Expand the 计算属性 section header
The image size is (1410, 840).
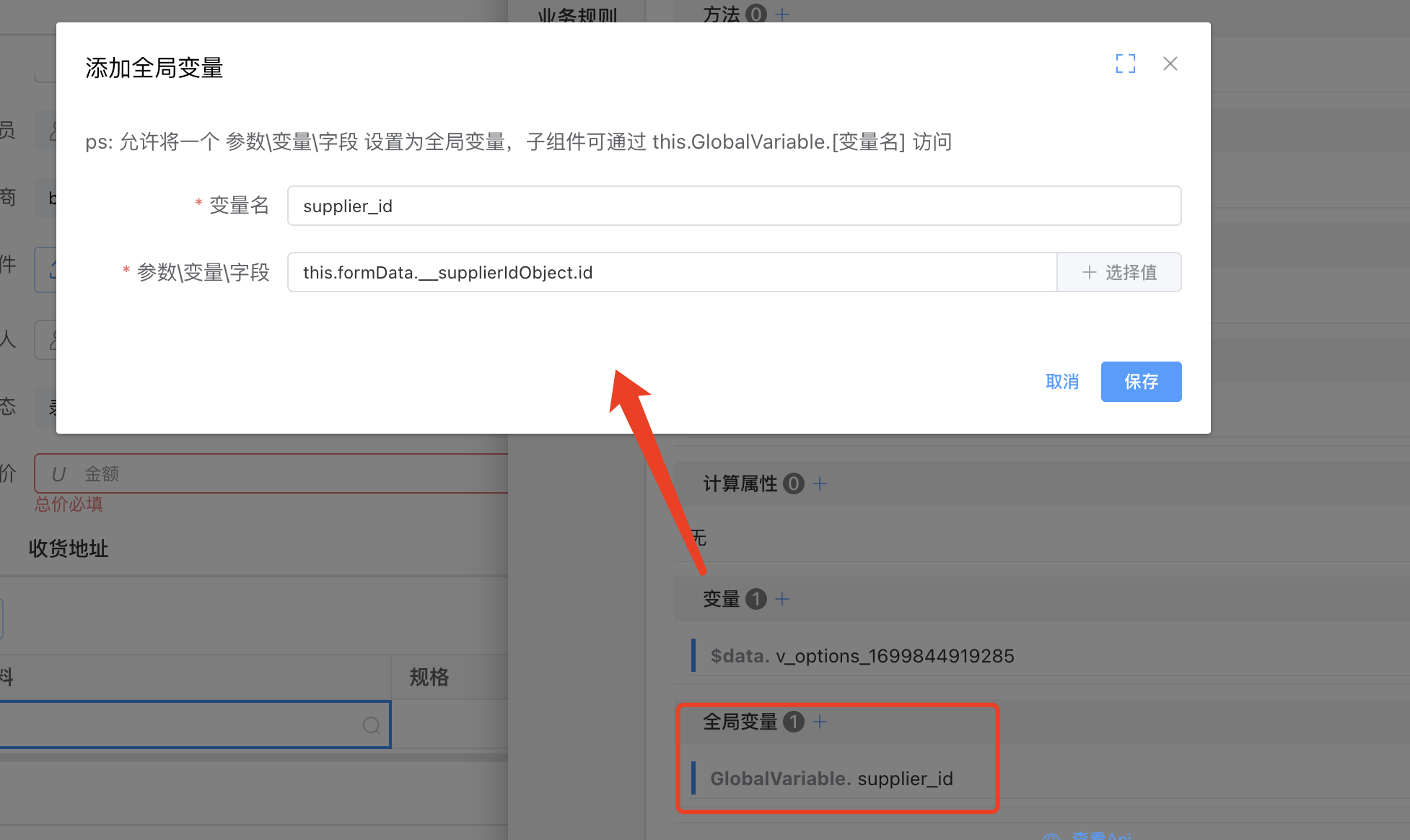[x=740, y=484]
